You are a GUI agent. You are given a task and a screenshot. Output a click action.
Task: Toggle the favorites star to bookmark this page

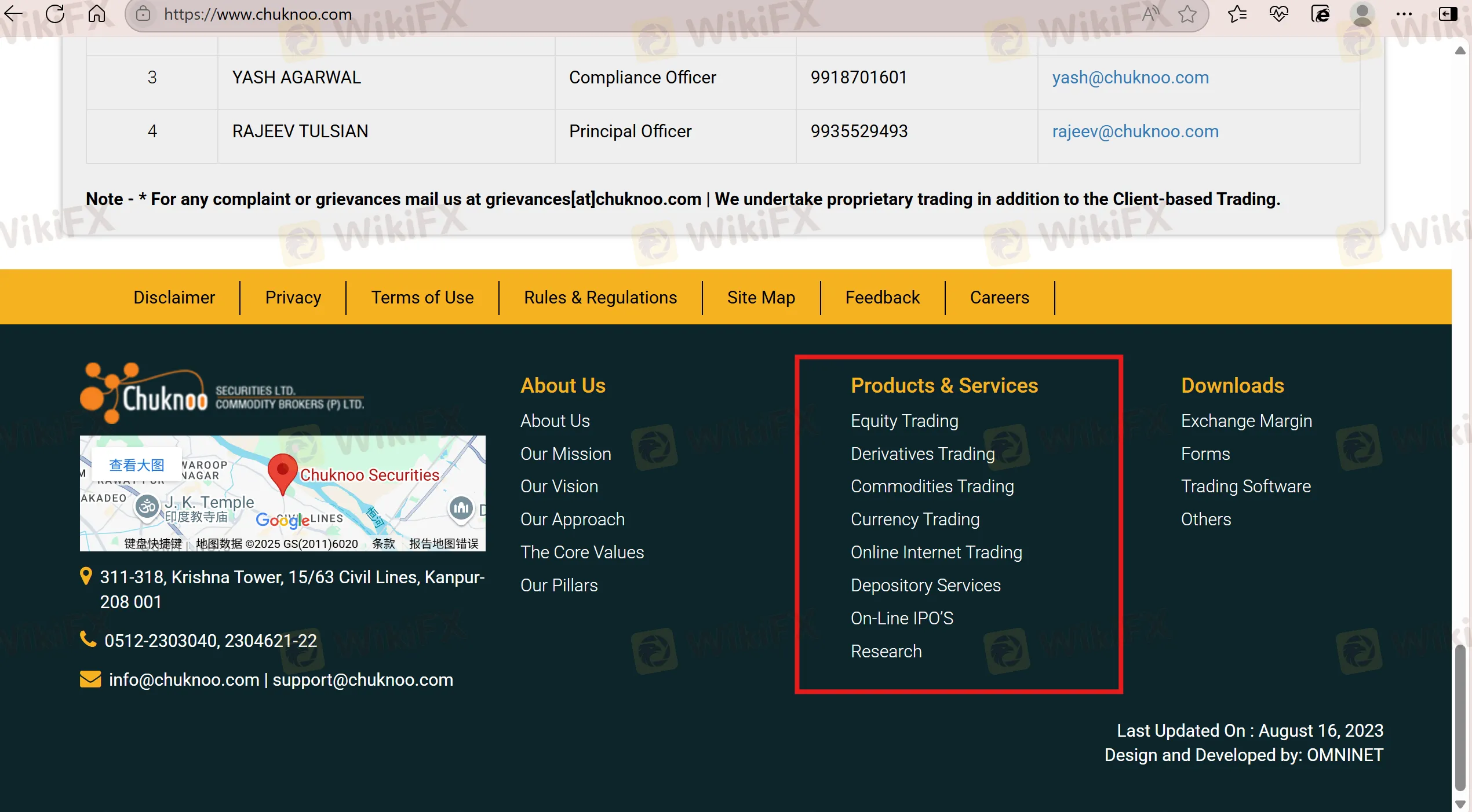point(1188,14)
